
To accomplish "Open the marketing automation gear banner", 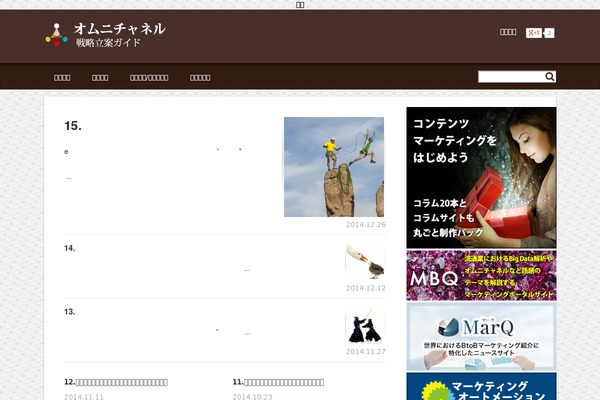I will 481,387.
